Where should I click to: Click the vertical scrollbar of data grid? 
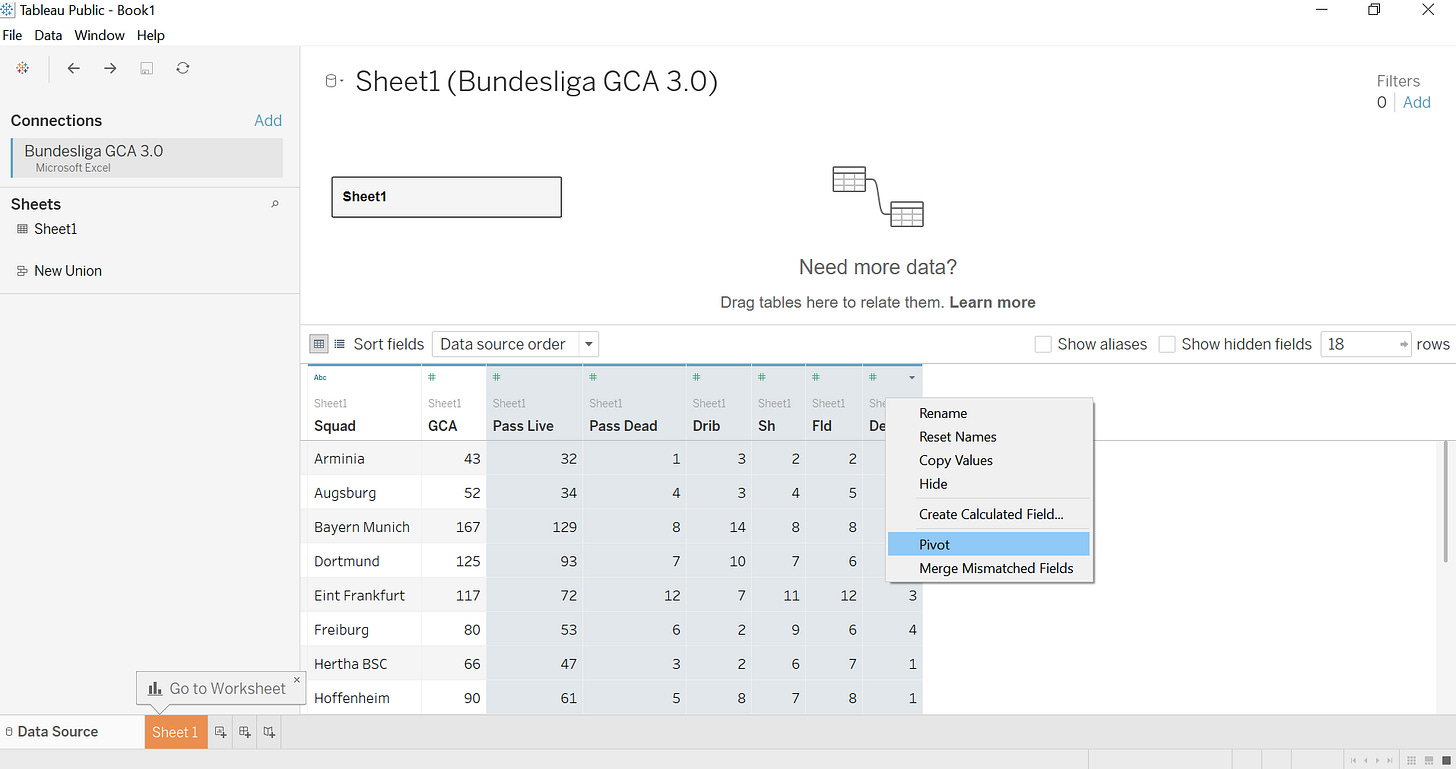tap(1444, 502)
